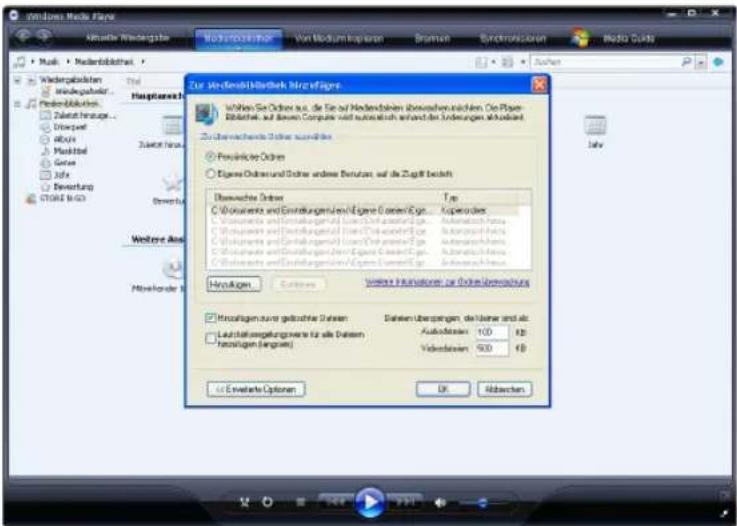
Task: Select Bewertung in library tree
Action: [73, 187]
